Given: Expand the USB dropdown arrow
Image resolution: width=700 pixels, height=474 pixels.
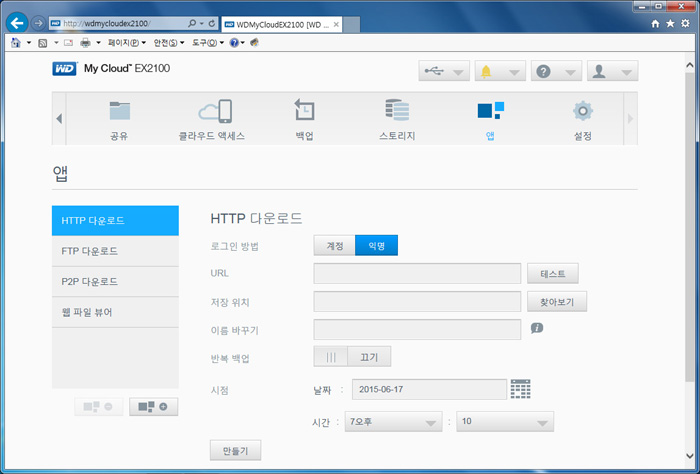Looking at the screenshot, I should coord(458,72).
